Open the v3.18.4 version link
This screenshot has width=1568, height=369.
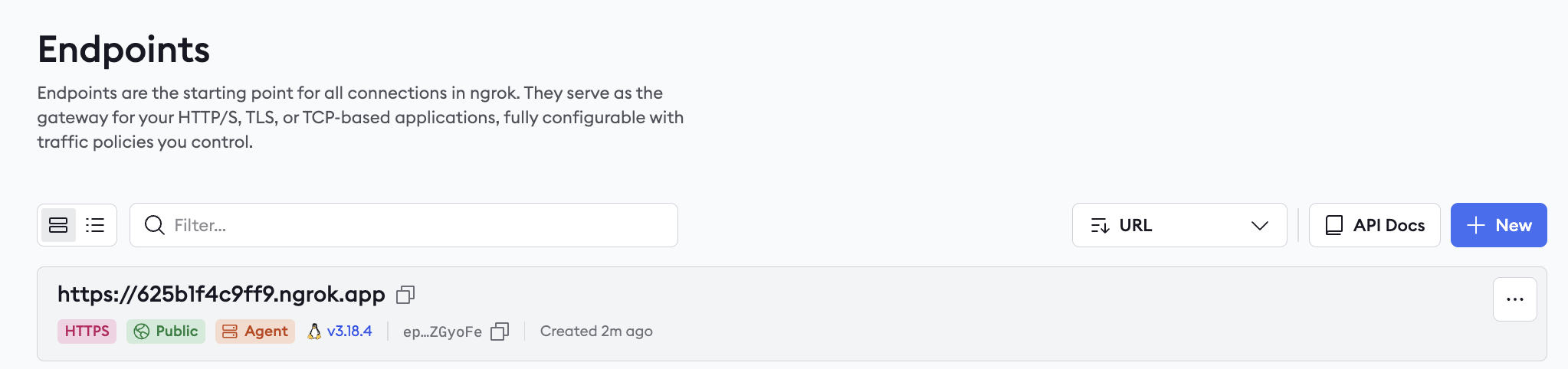coord(349,331)
